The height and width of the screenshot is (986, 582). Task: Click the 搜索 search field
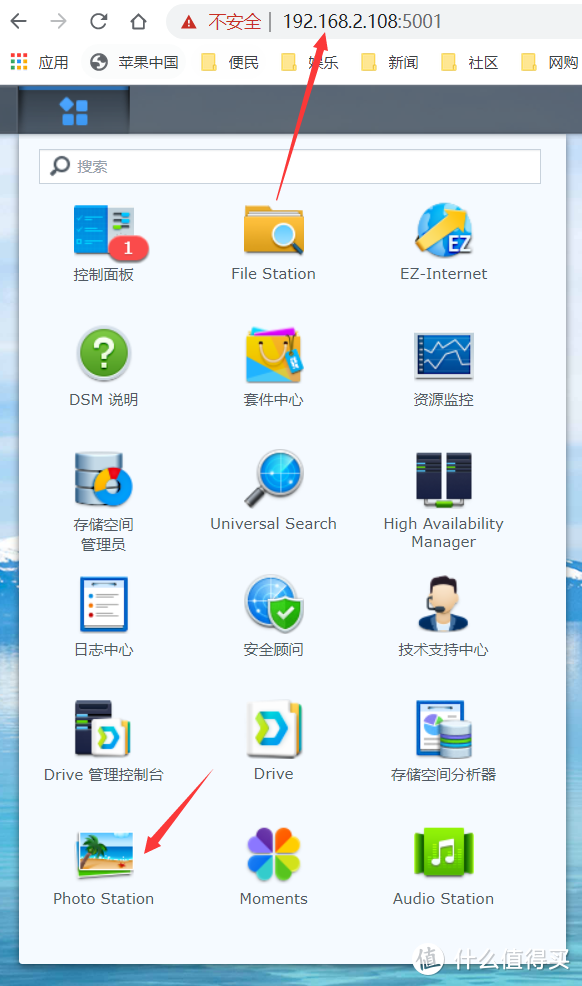click(x=290, y=167)
